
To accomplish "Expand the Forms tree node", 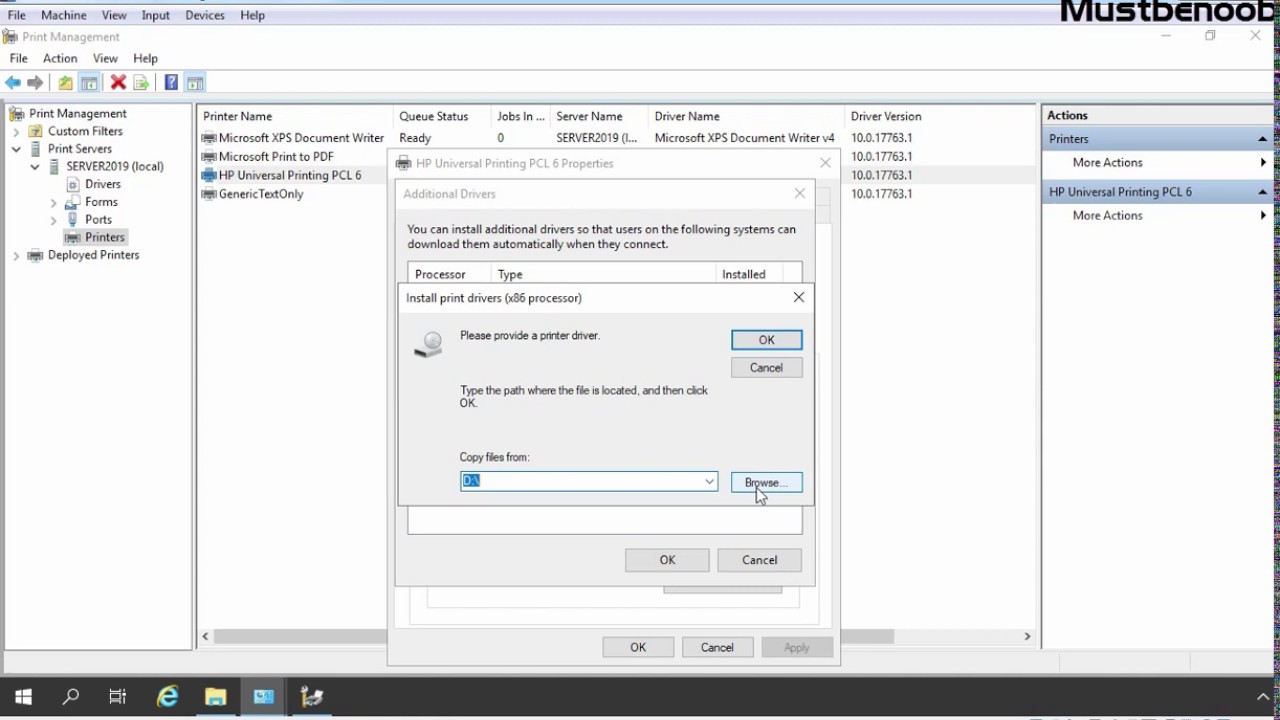I will click(54, 202).
